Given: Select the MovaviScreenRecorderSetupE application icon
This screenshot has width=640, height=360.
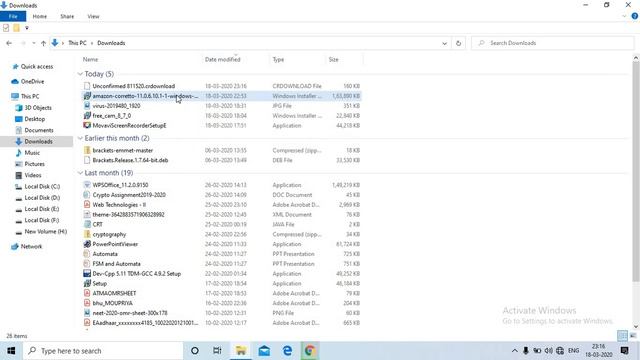Looking at the screenshot, I should point(87,125).
